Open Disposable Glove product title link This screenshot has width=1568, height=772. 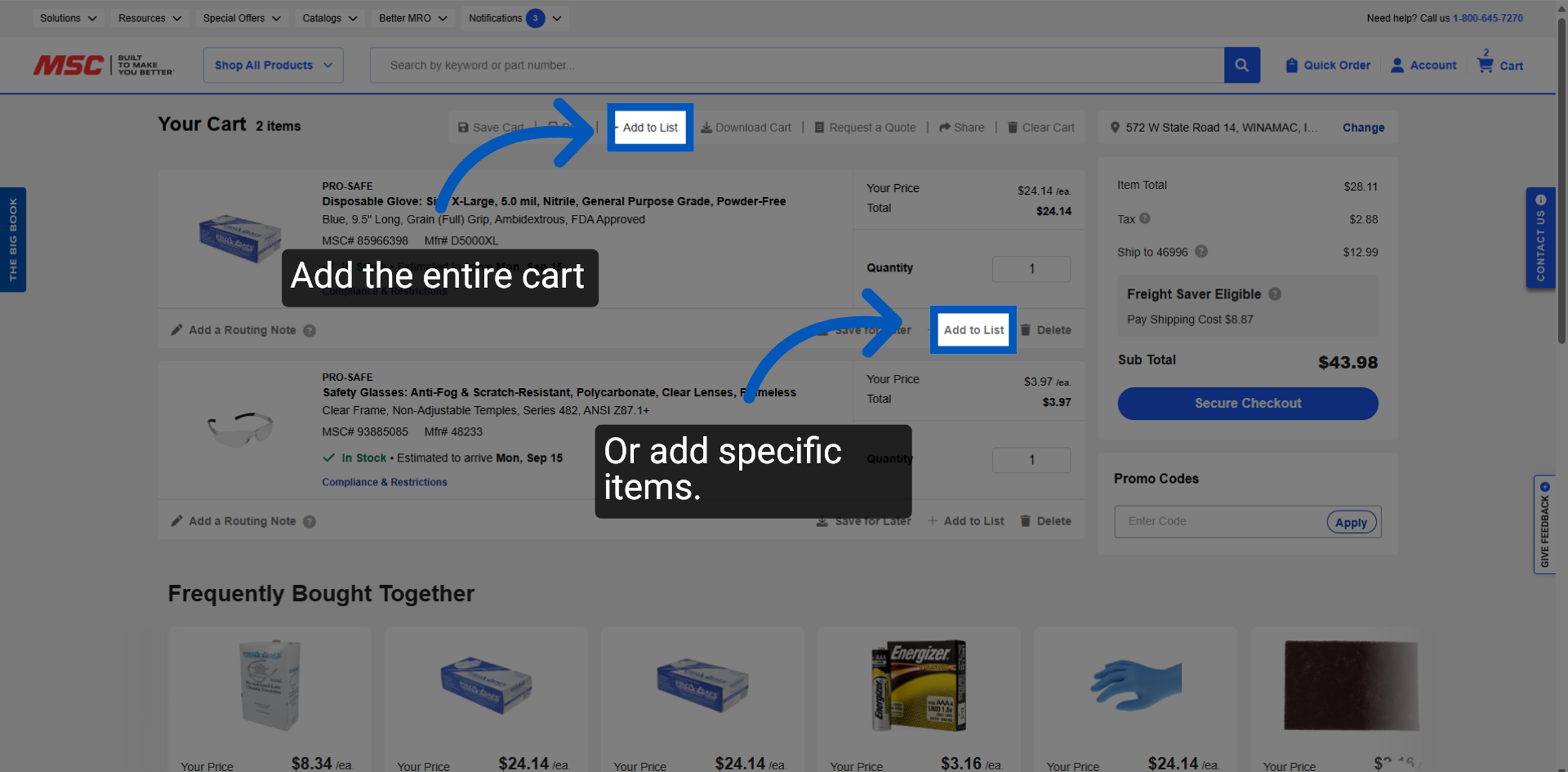click(553, 201)
